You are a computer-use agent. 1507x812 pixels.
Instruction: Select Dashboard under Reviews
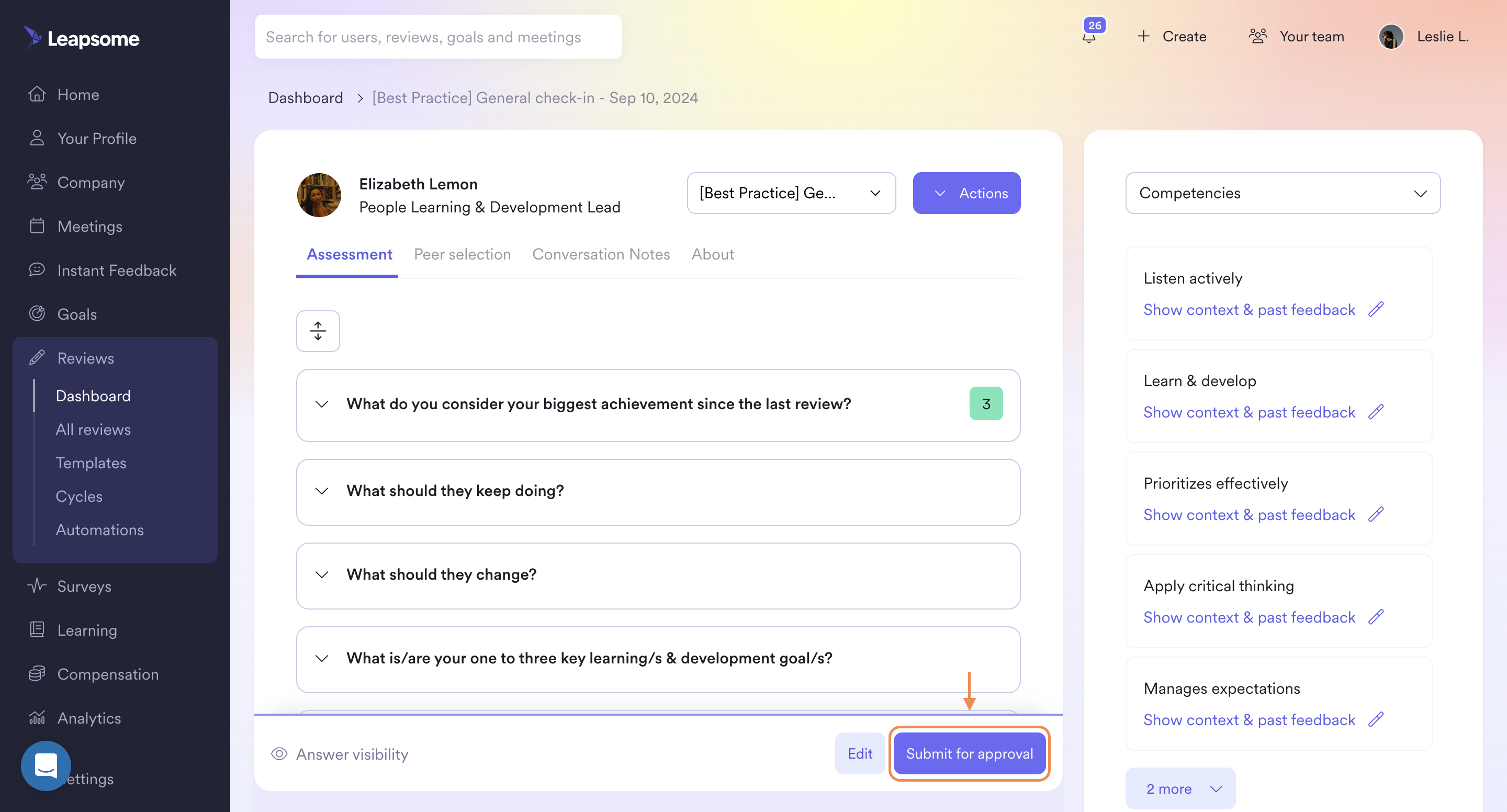point(93,396)
